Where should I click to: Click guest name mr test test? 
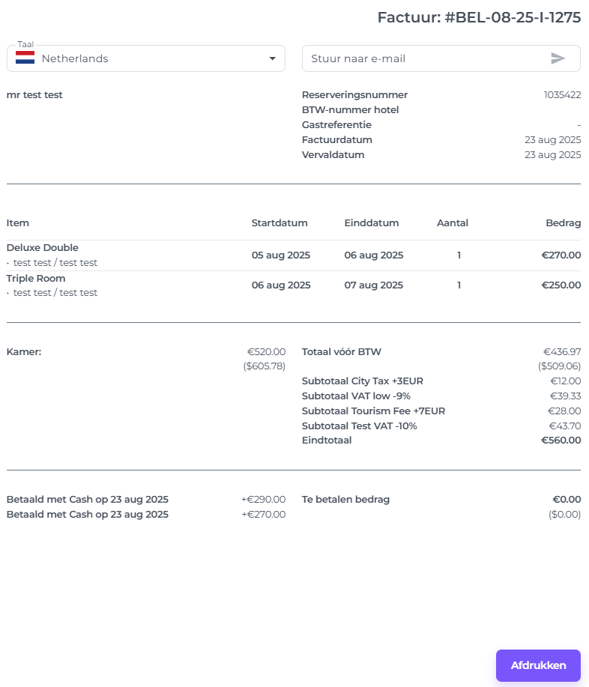click(35, 95)
